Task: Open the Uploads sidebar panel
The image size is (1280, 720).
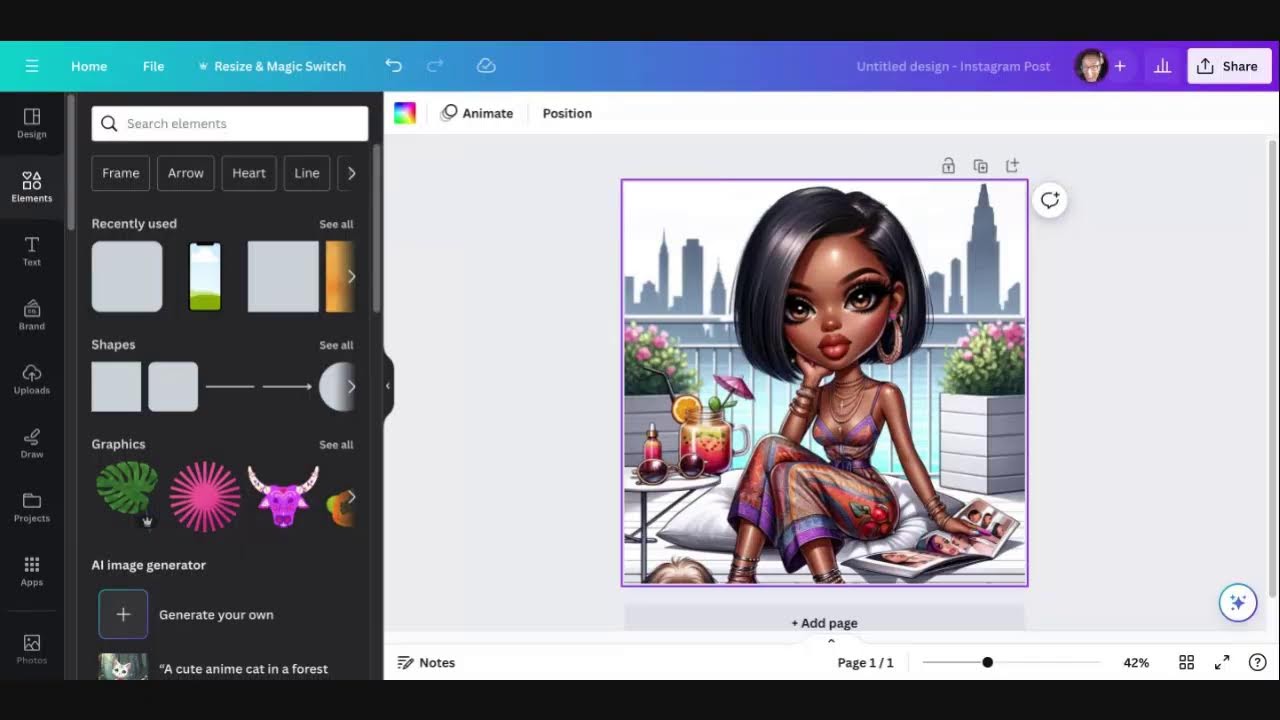Action: click(x=32, y=379)
